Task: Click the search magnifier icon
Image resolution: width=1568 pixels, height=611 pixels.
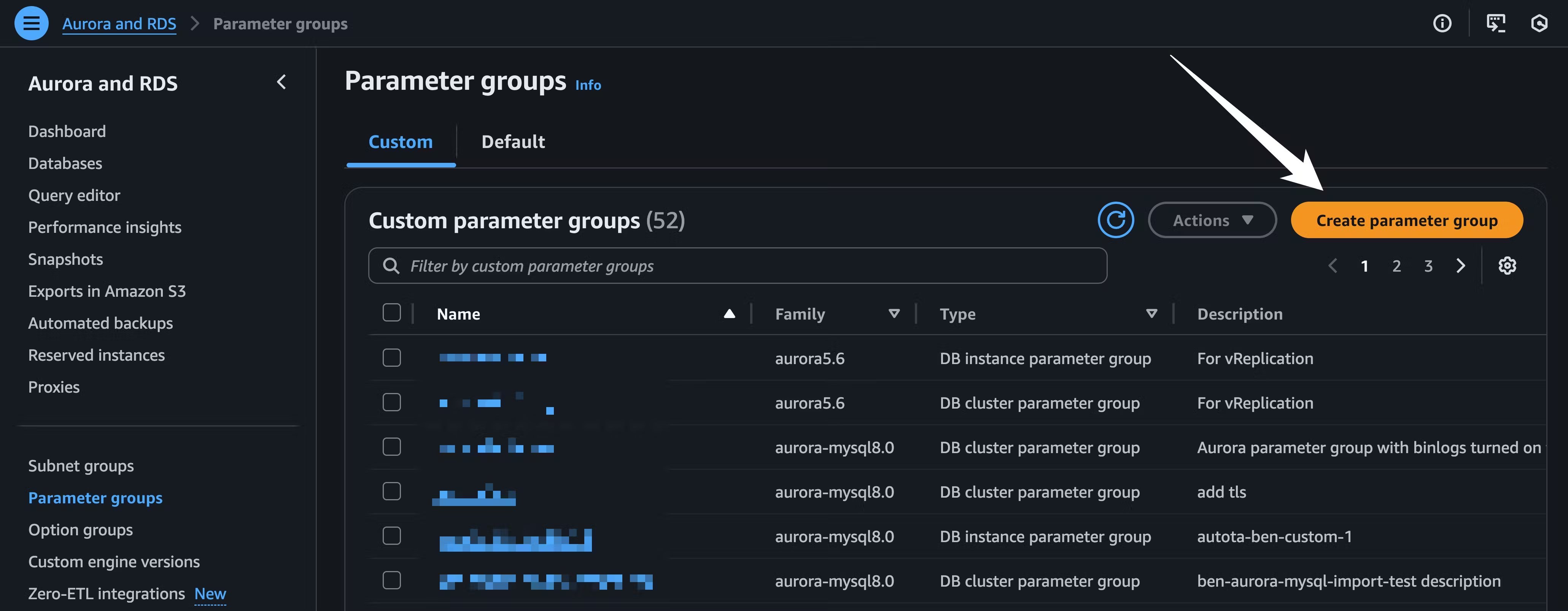Action: (391, 265)
